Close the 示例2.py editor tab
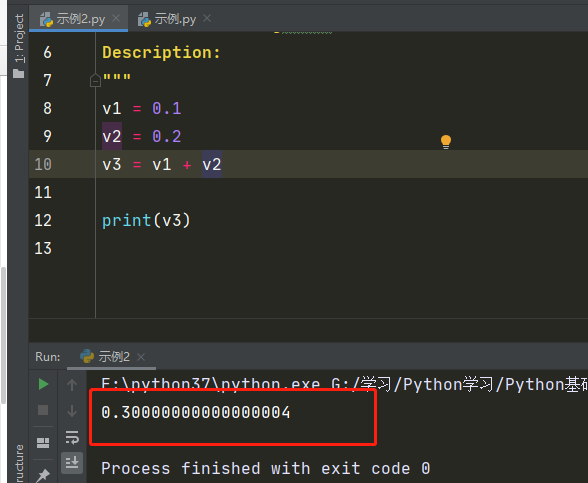The height and width of the screenshot is (483, 588). click(116, 18)
